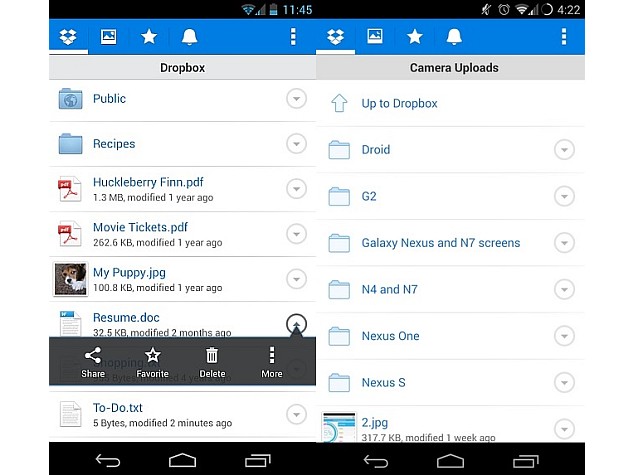Expand options for Nexus One folder

564,336
